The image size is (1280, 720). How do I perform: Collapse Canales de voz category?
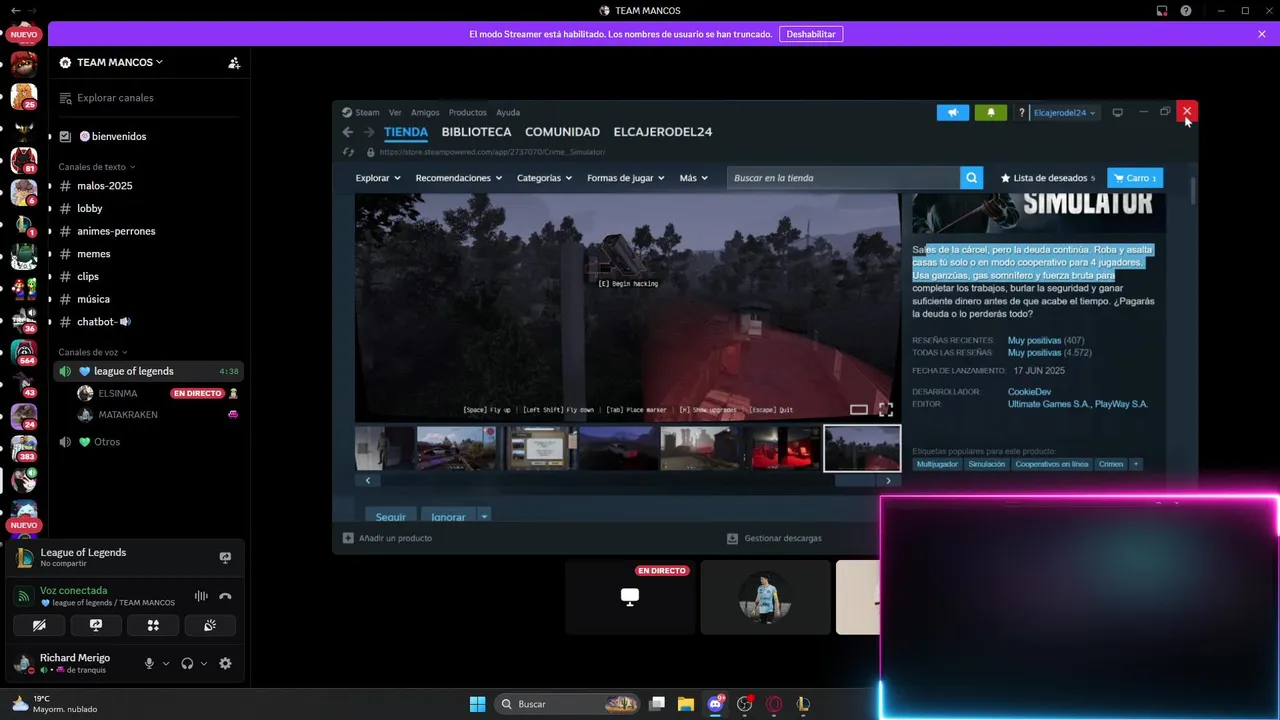coord(93,352)
